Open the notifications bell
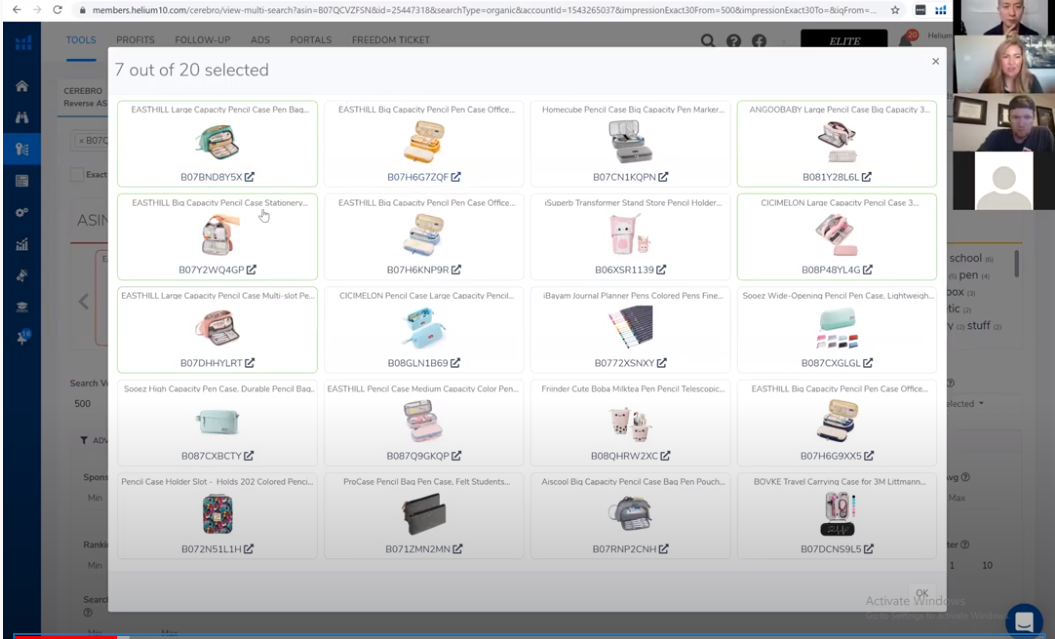Image resolution: width=1055 pixels, height=639 pixels. pyautogui.click(x=906, y=39)
